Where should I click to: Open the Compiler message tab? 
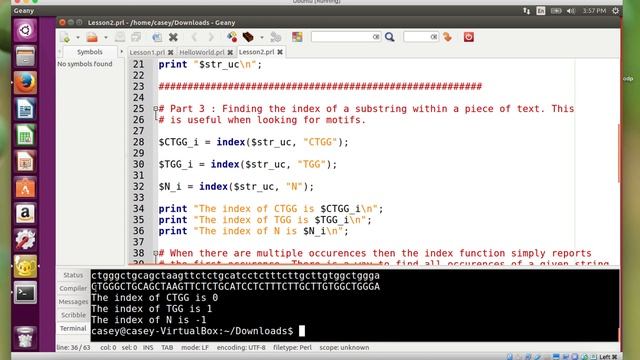(x=73, y=288)
